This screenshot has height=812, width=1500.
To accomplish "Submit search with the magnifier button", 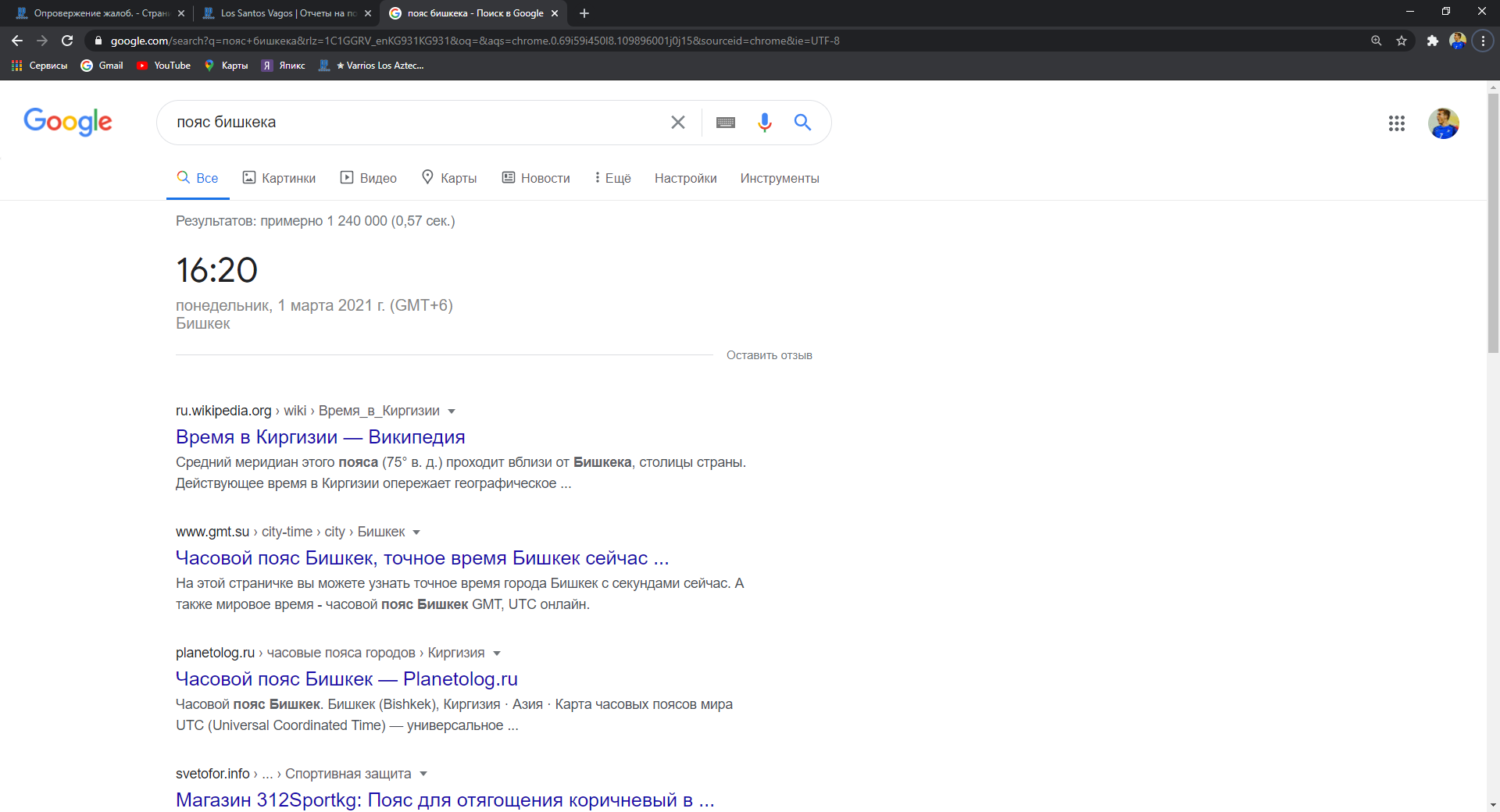I will [x=802, y=123].
